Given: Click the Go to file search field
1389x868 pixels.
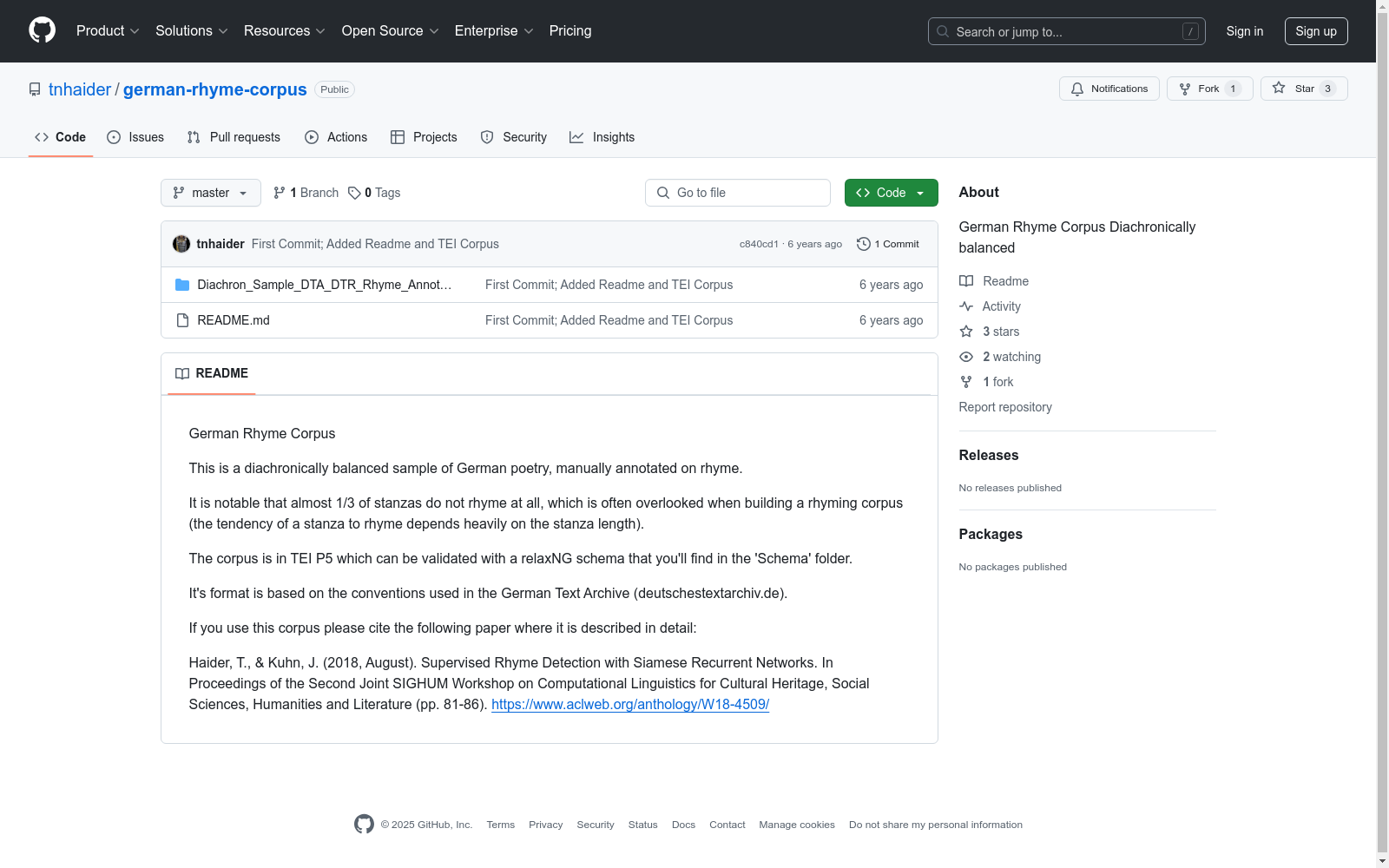Looking at the screenshot, I should [738, 193].
